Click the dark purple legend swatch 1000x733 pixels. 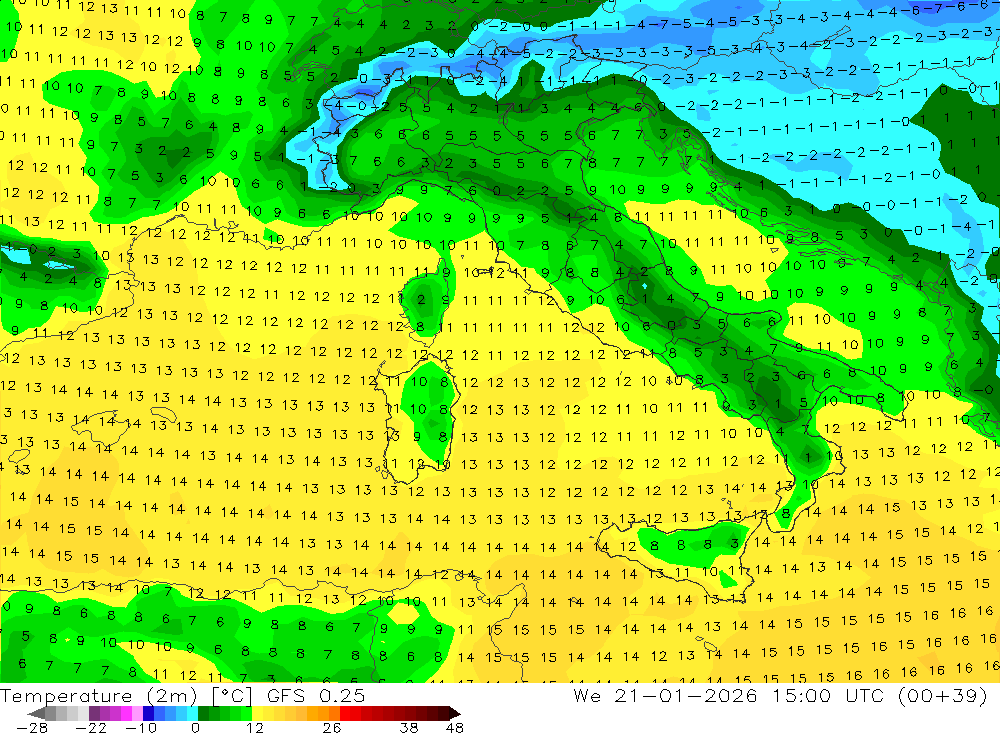(94, 714)
